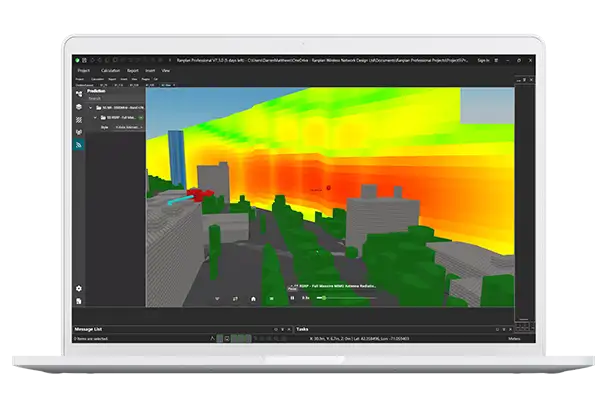Screen dimensions: 604x394
Task: Open the Report menu
Action: pos(133,70)
